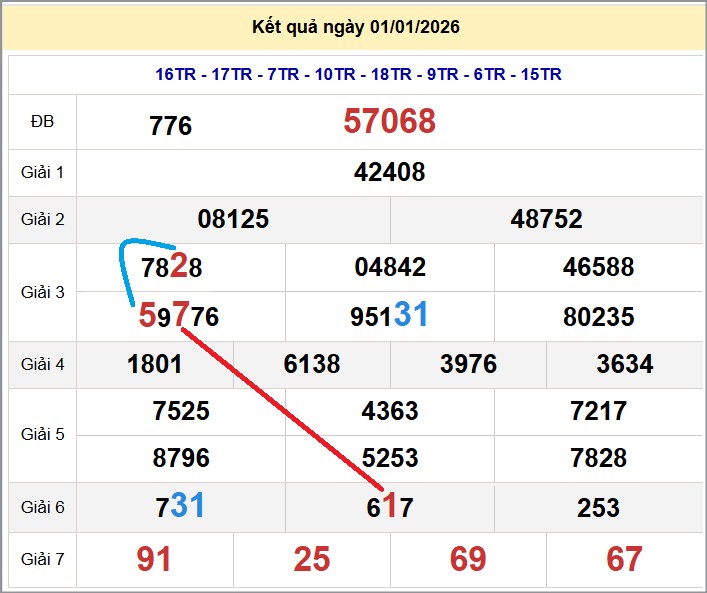Click the red Giải 7 number 91

[154, 559]
